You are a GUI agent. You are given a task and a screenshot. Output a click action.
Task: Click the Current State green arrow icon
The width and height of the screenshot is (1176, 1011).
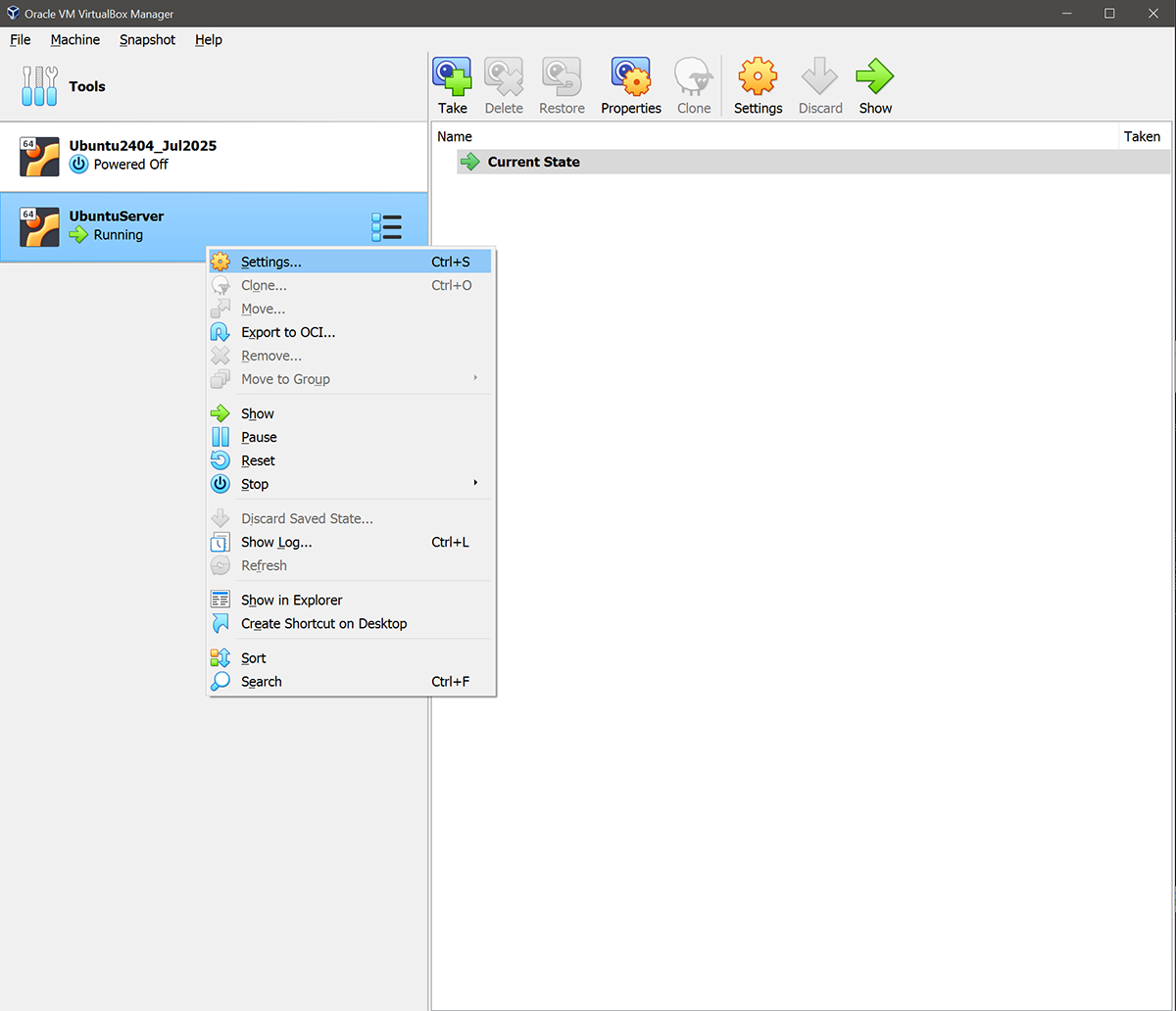point(470,162)
